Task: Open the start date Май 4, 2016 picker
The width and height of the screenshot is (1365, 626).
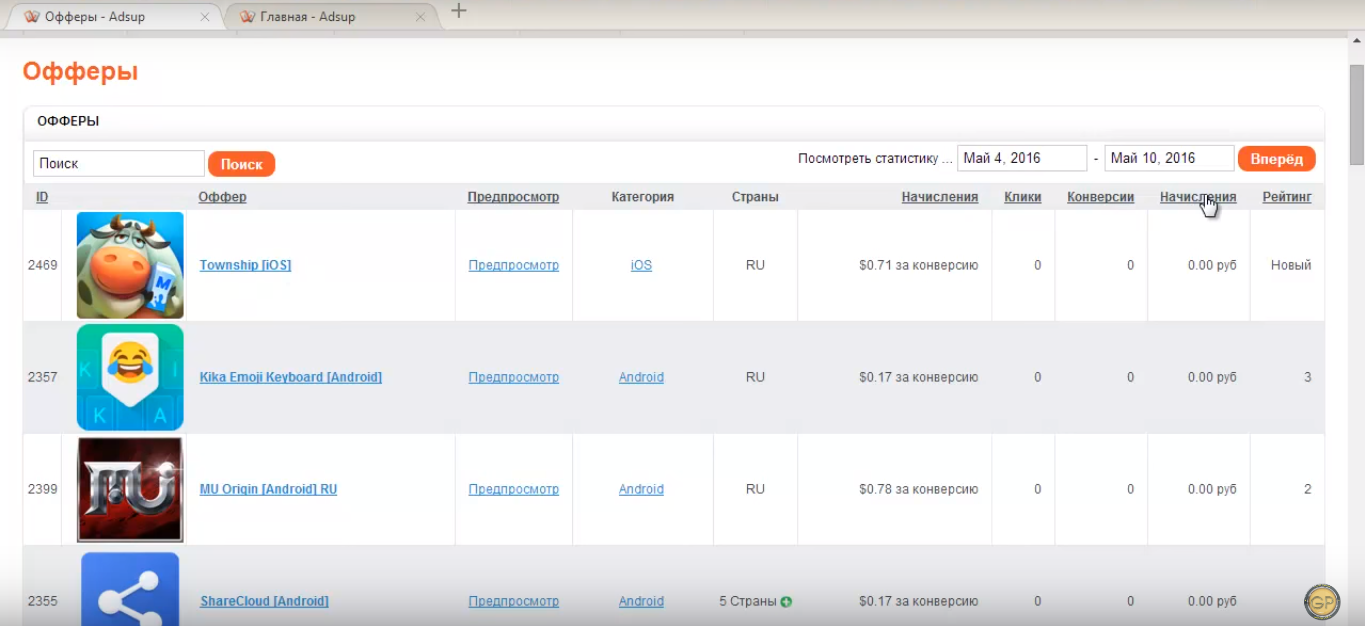Action: pos(1021,158)
